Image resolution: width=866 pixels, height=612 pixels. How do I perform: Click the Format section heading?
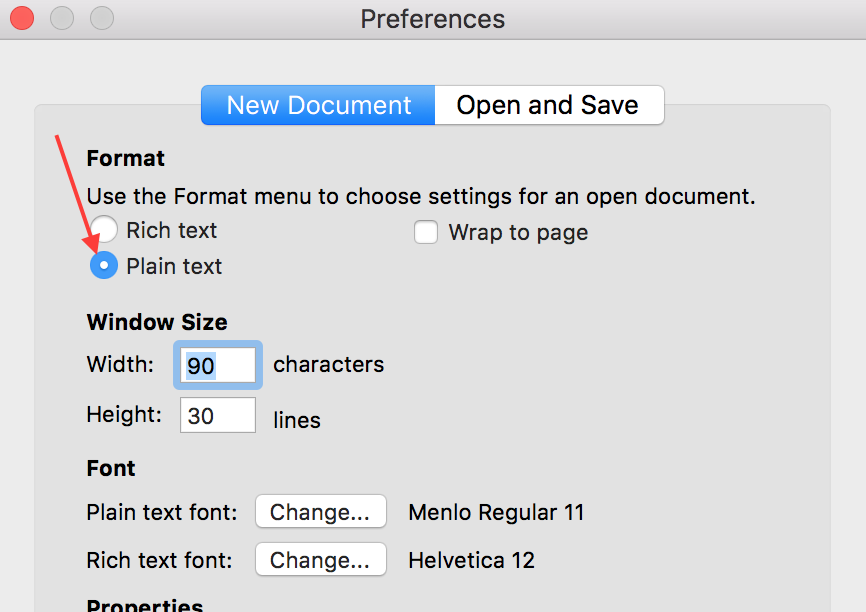(125, 158)
